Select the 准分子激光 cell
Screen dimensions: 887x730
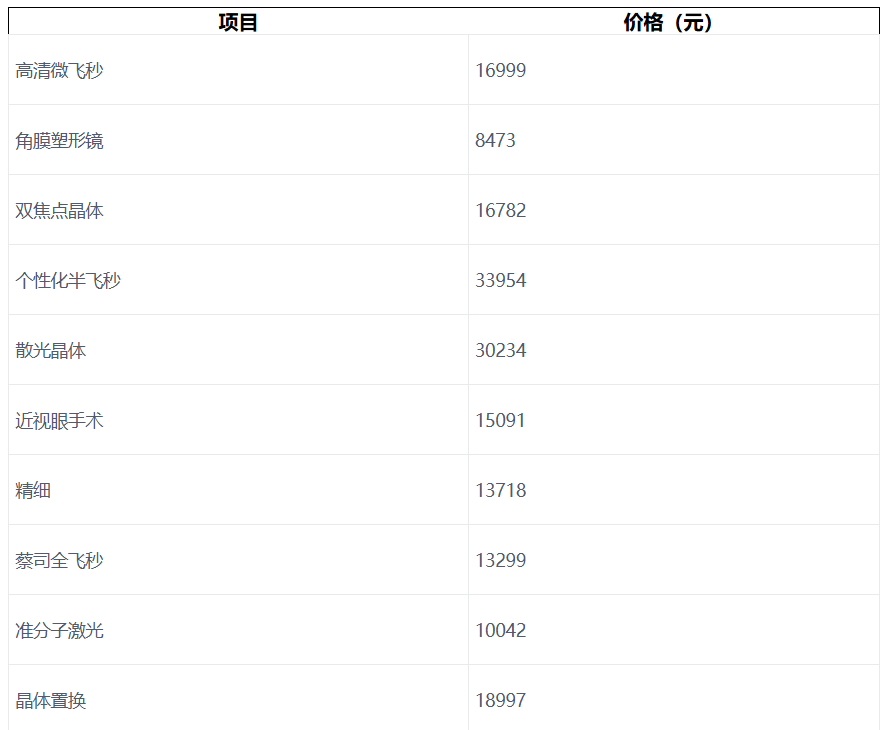coord(59,630)
